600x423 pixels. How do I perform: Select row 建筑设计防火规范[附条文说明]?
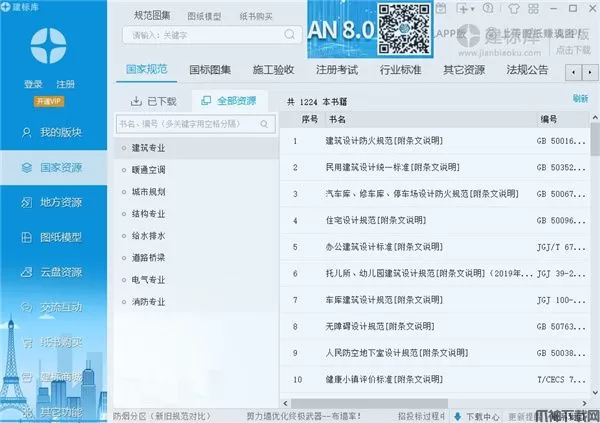coord(435,141)
